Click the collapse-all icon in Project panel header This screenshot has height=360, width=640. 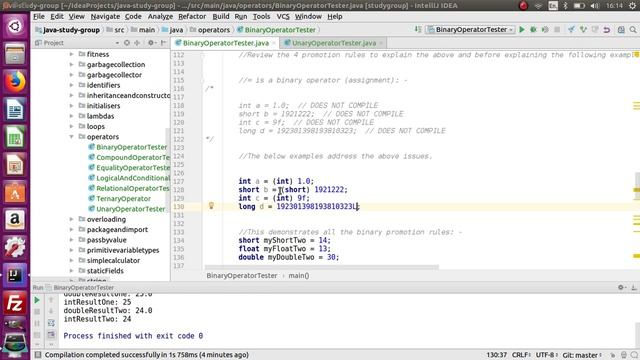point(137,42)
